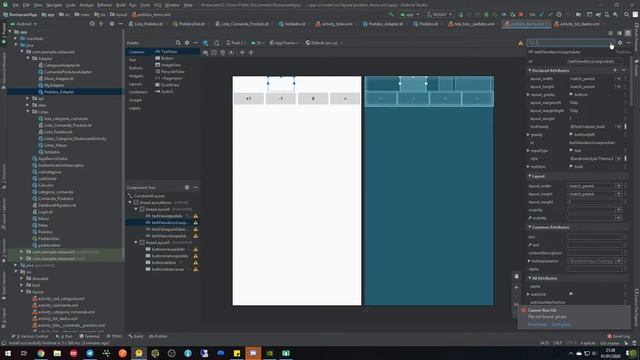Pick ScrollView from the Palette
Screen dimensions: 640x360
(167, 85)
